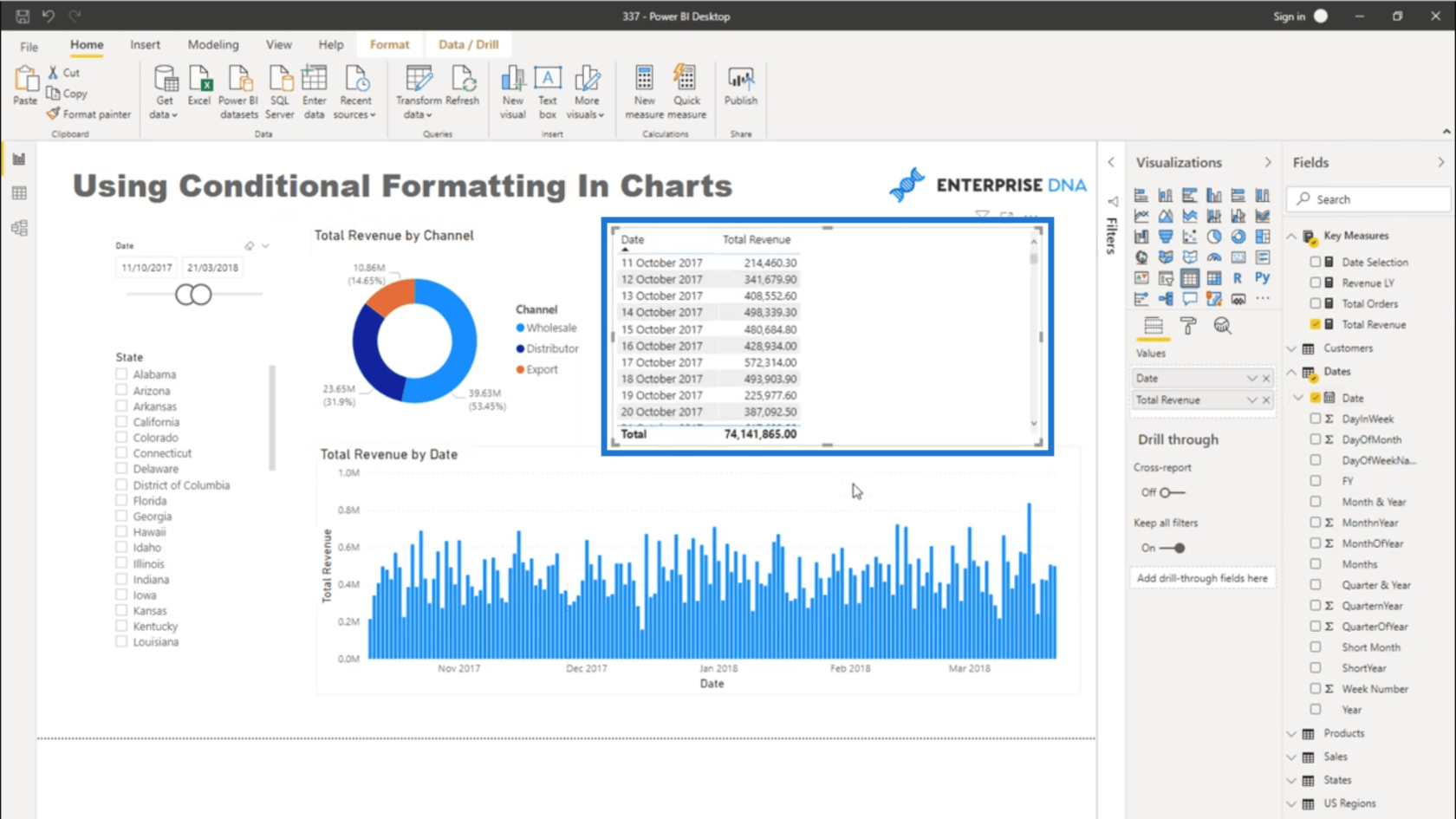1456x819 pixels.
Task: Choose the pie chart visual
Action: coord(1214,237)
